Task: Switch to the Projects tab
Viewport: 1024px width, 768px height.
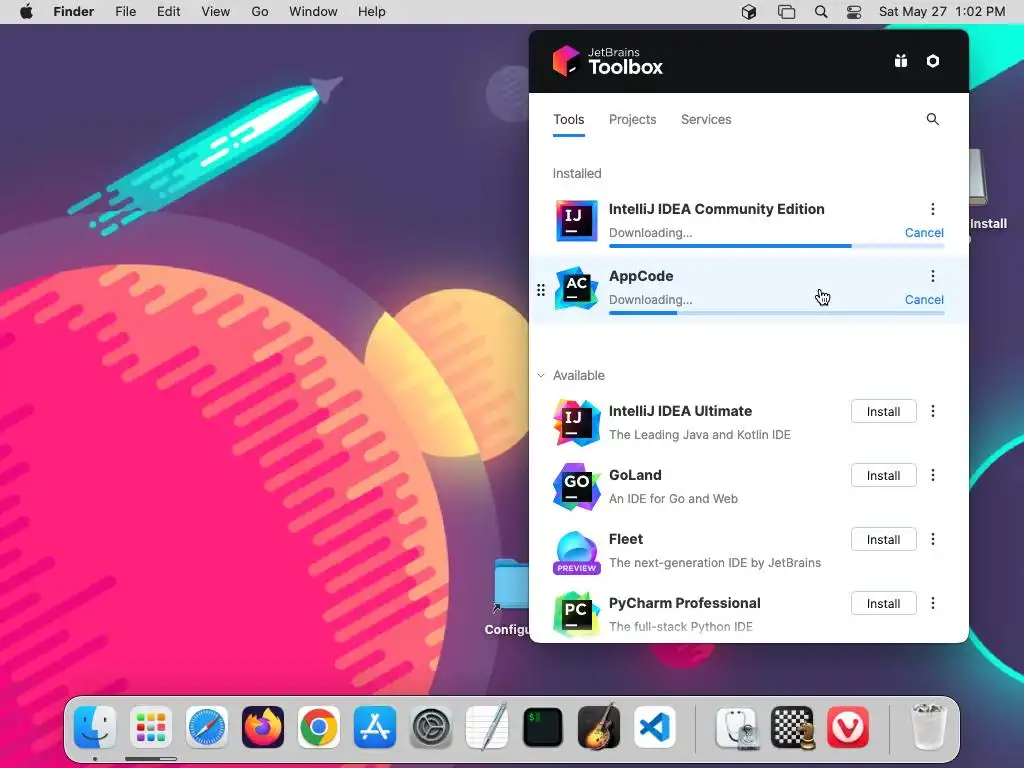Action: point(632,120)
